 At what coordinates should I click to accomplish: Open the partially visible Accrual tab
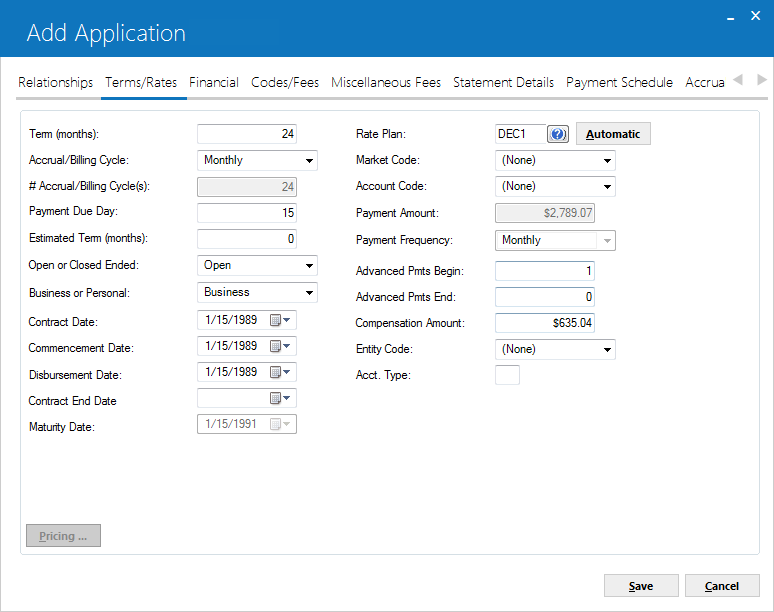click(x=705, y=82)
